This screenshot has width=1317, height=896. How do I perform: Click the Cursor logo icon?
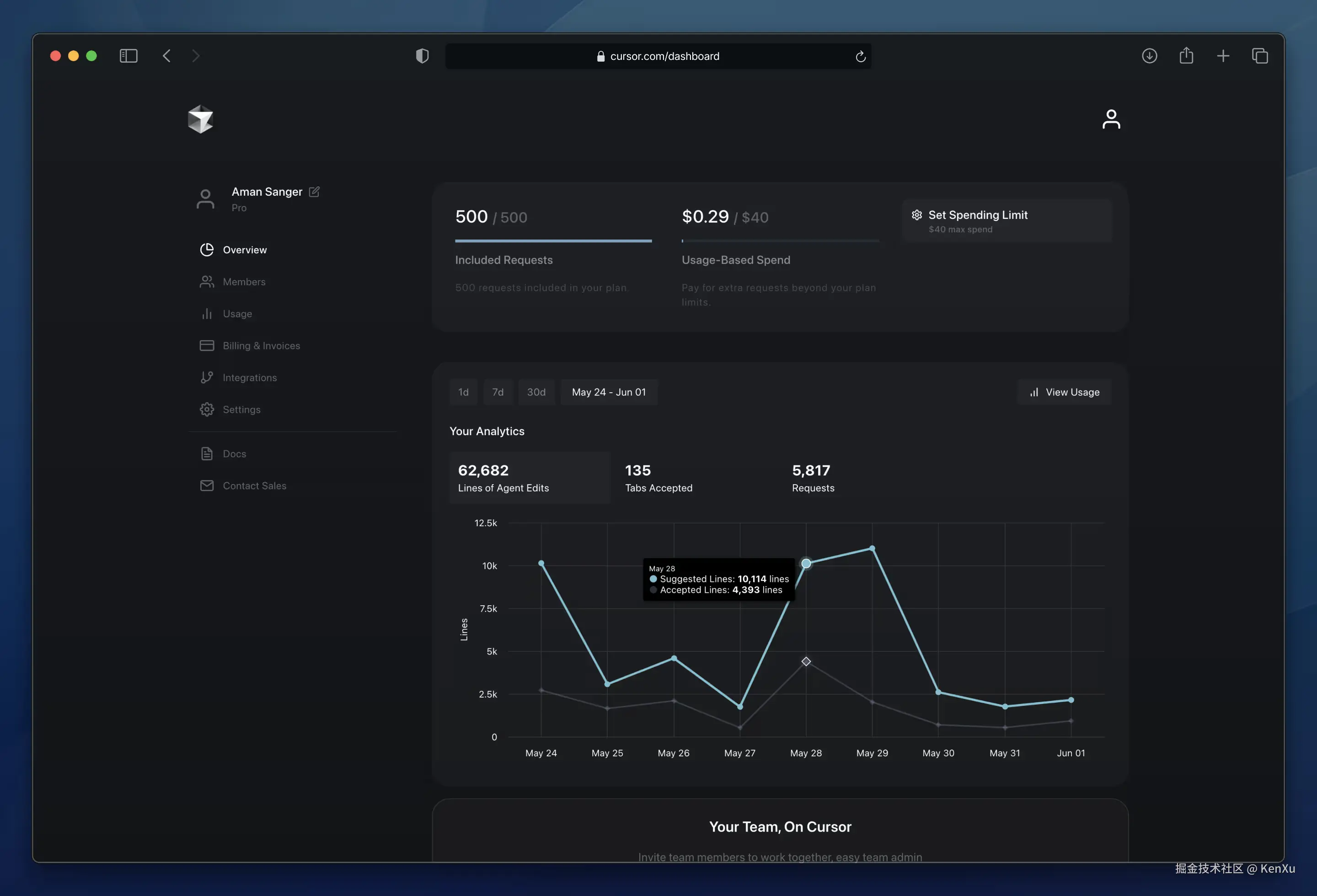(x=200, y=119)
